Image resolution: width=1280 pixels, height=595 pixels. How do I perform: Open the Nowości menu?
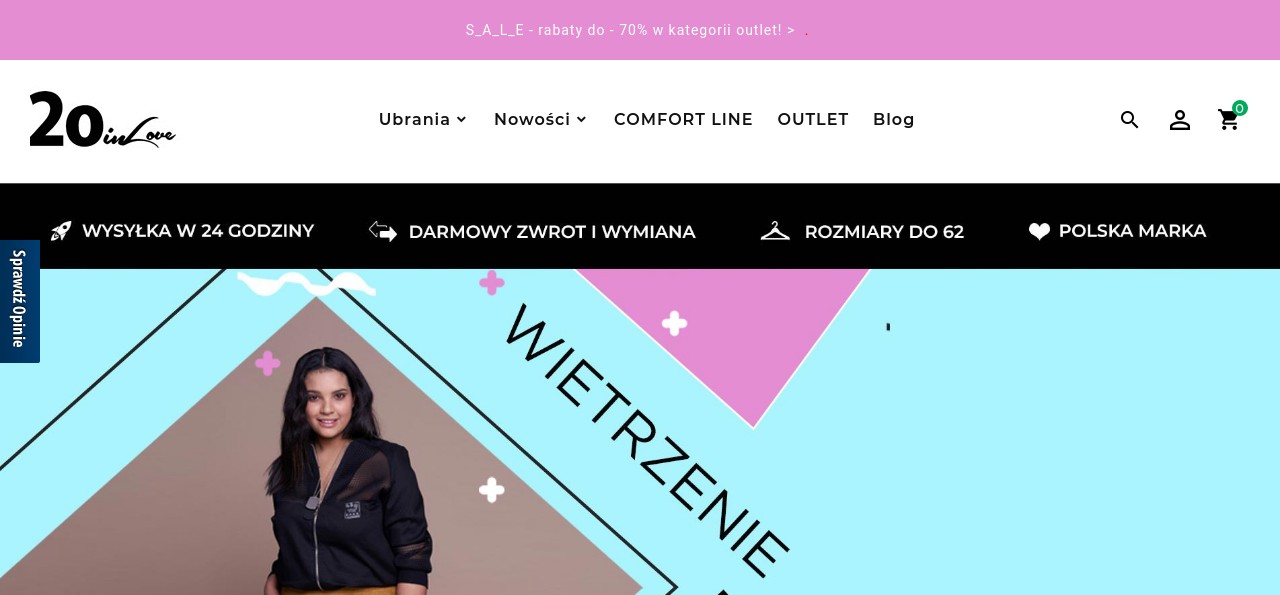[532, 120]
